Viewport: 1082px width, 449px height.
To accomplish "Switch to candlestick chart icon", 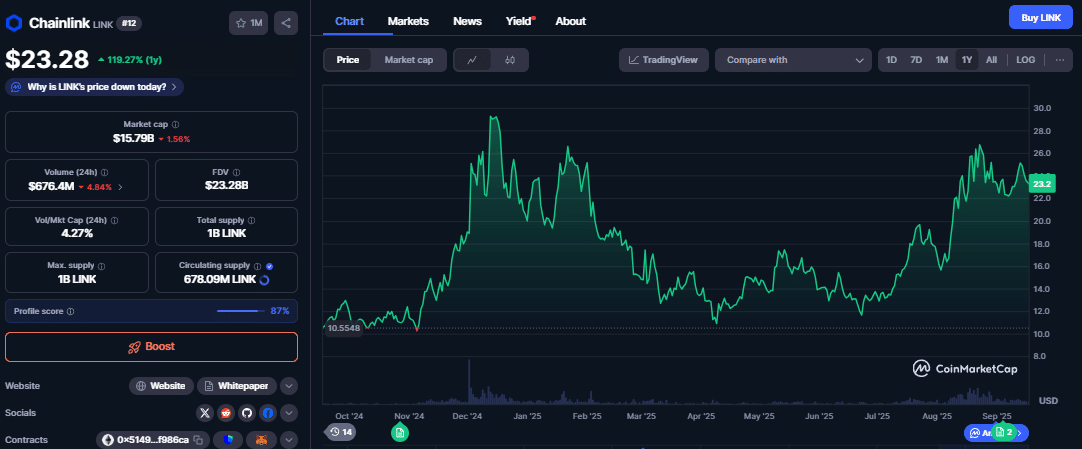I will (510, 60).
